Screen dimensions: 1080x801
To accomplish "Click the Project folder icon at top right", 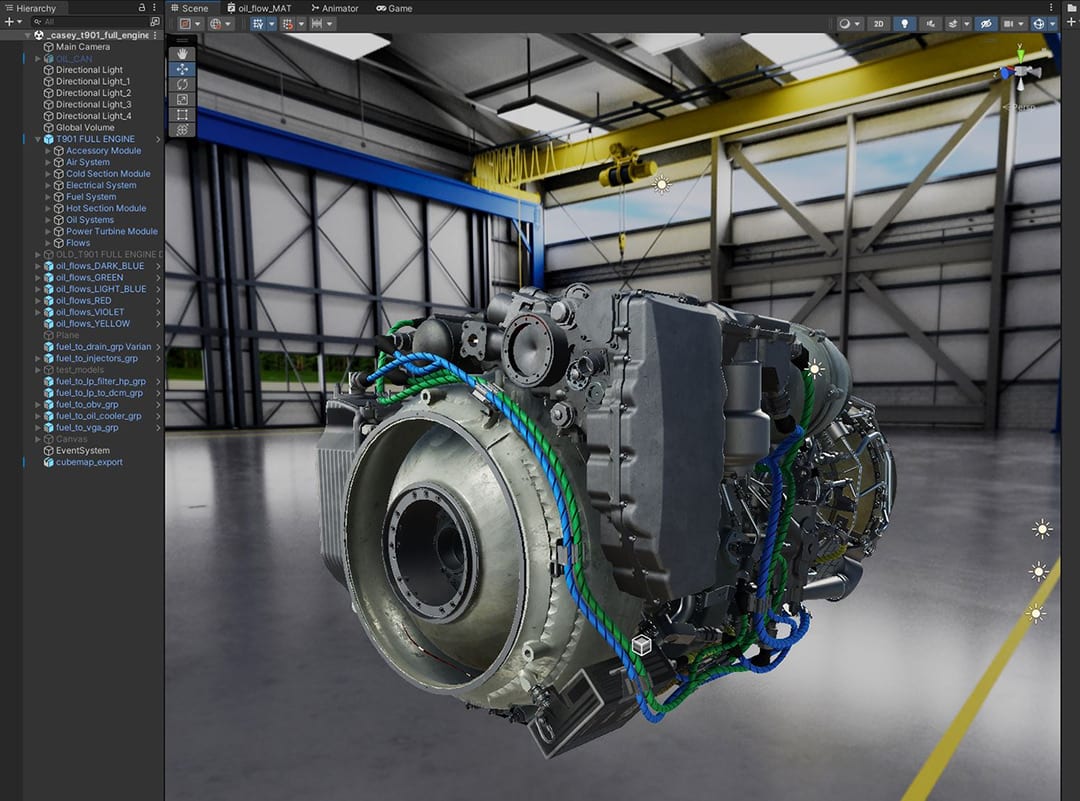I will (1072, 8).
